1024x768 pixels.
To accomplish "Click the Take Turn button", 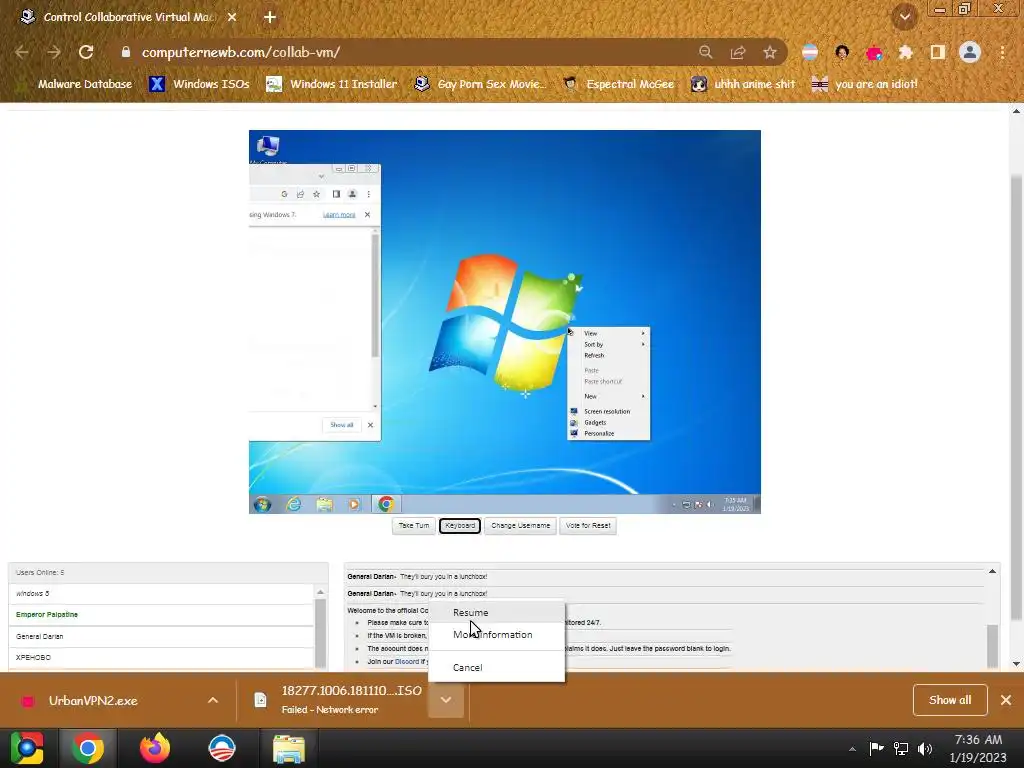I will pos(413,526).
